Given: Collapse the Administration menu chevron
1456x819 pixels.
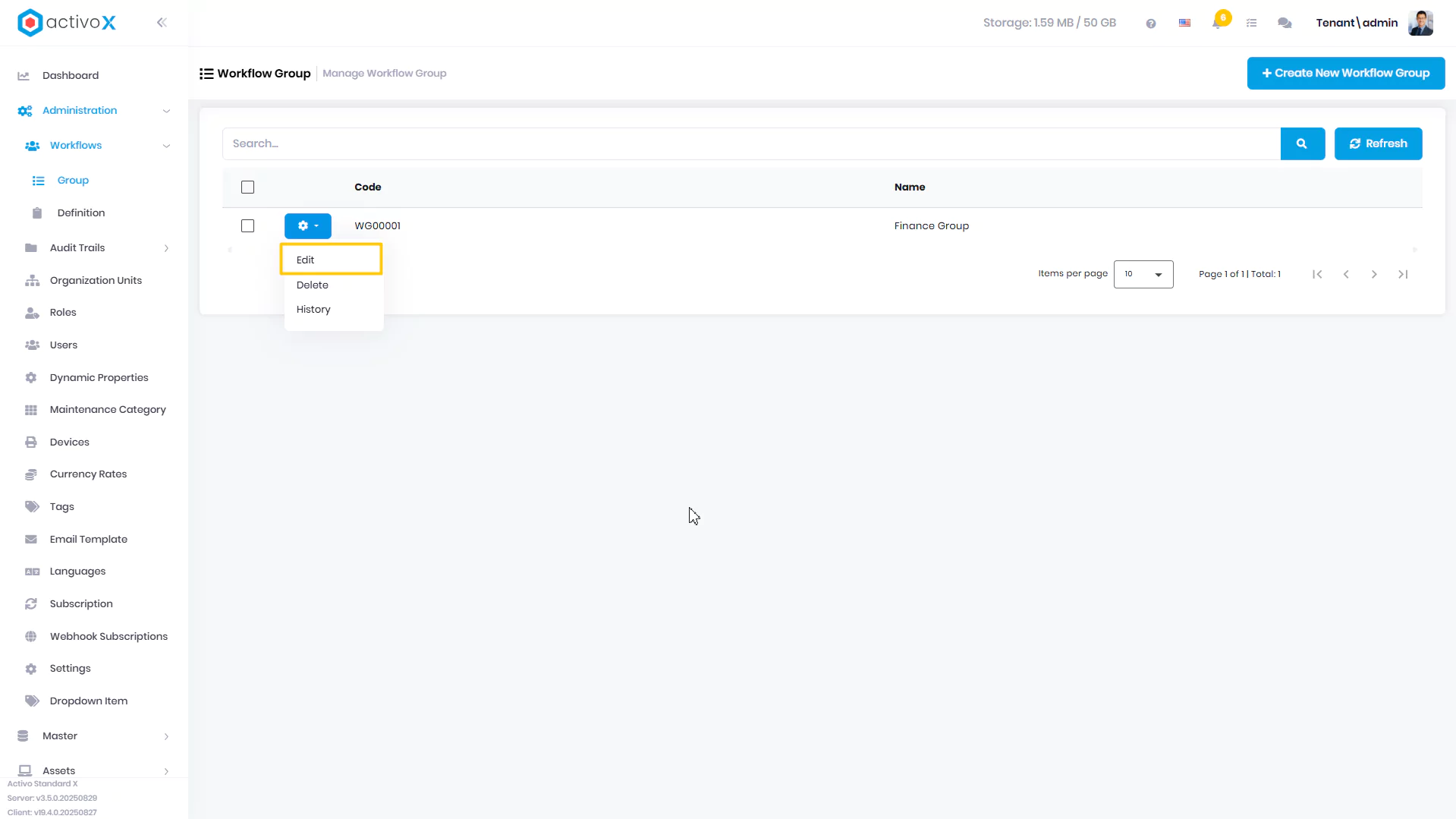Looking at the screenshot, I should click(166, 112).
